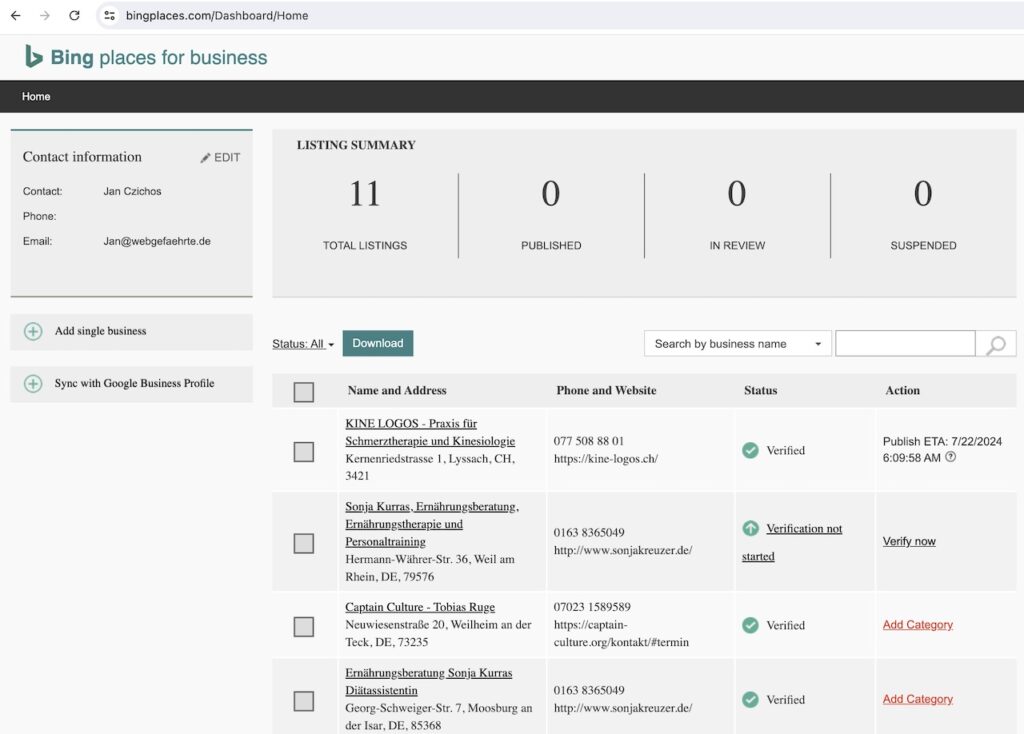Click the browser forward arrow
The height and width of the screenshot is (734, 1024).
pos(44,15)
